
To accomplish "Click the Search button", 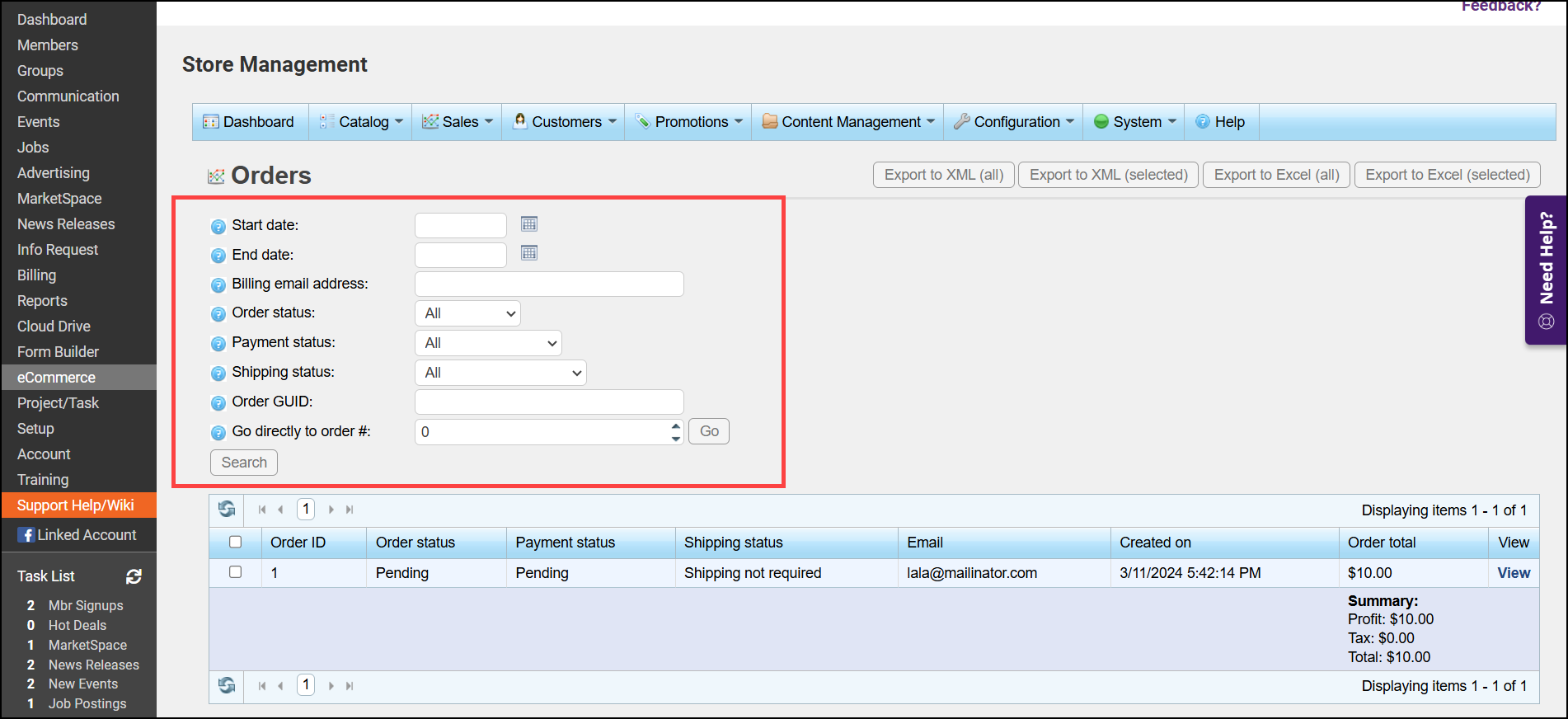I will (244, 463).
